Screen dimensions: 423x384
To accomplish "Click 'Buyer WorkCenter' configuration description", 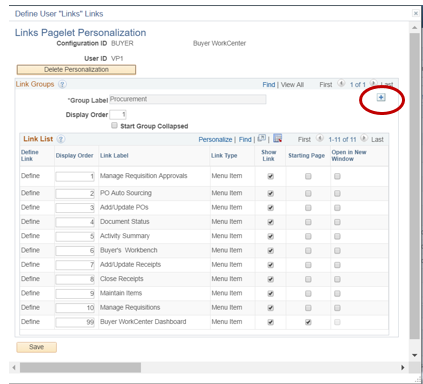I will [x=219, y=43].
